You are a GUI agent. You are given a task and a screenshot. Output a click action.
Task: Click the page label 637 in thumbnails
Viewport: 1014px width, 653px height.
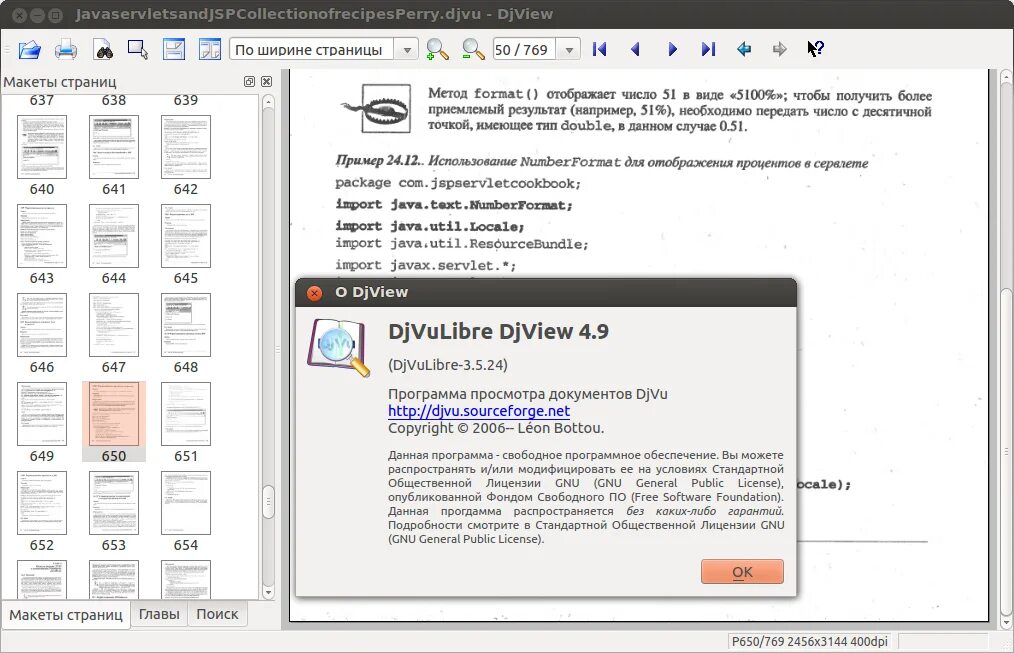pos(42,100)
